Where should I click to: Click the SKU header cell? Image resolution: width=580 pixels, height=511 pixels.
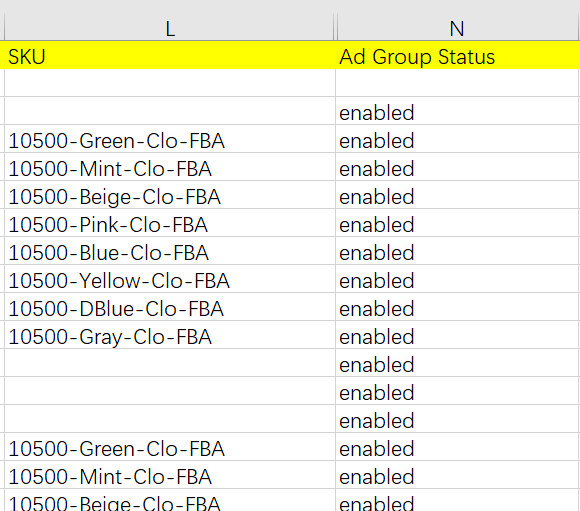click(x=169, y=55)
